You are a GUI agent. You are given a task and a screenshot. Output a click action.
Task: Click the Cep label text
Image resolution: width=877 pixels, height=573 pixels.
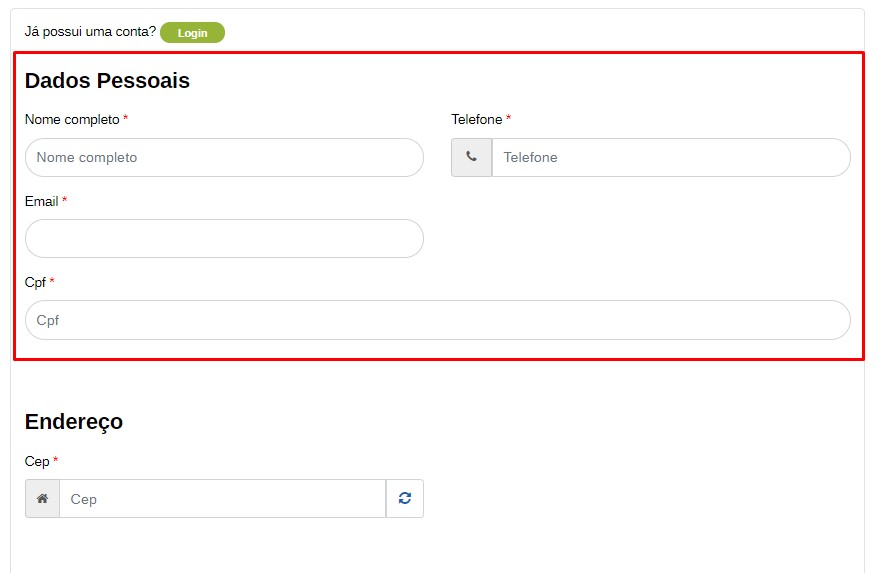click(37, 461)
